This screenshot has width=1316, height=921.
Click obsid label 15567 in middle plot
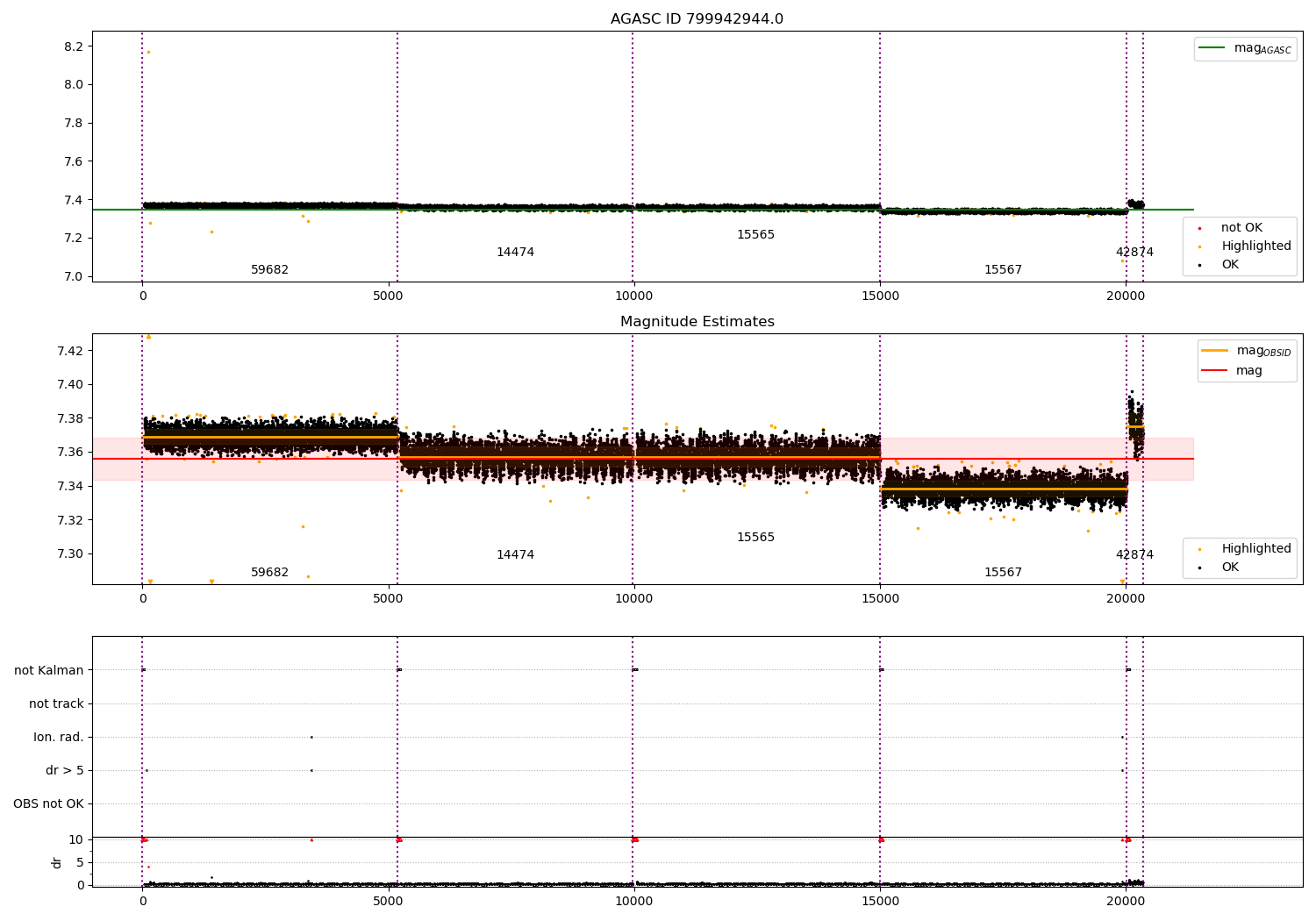coord(1003,573)
